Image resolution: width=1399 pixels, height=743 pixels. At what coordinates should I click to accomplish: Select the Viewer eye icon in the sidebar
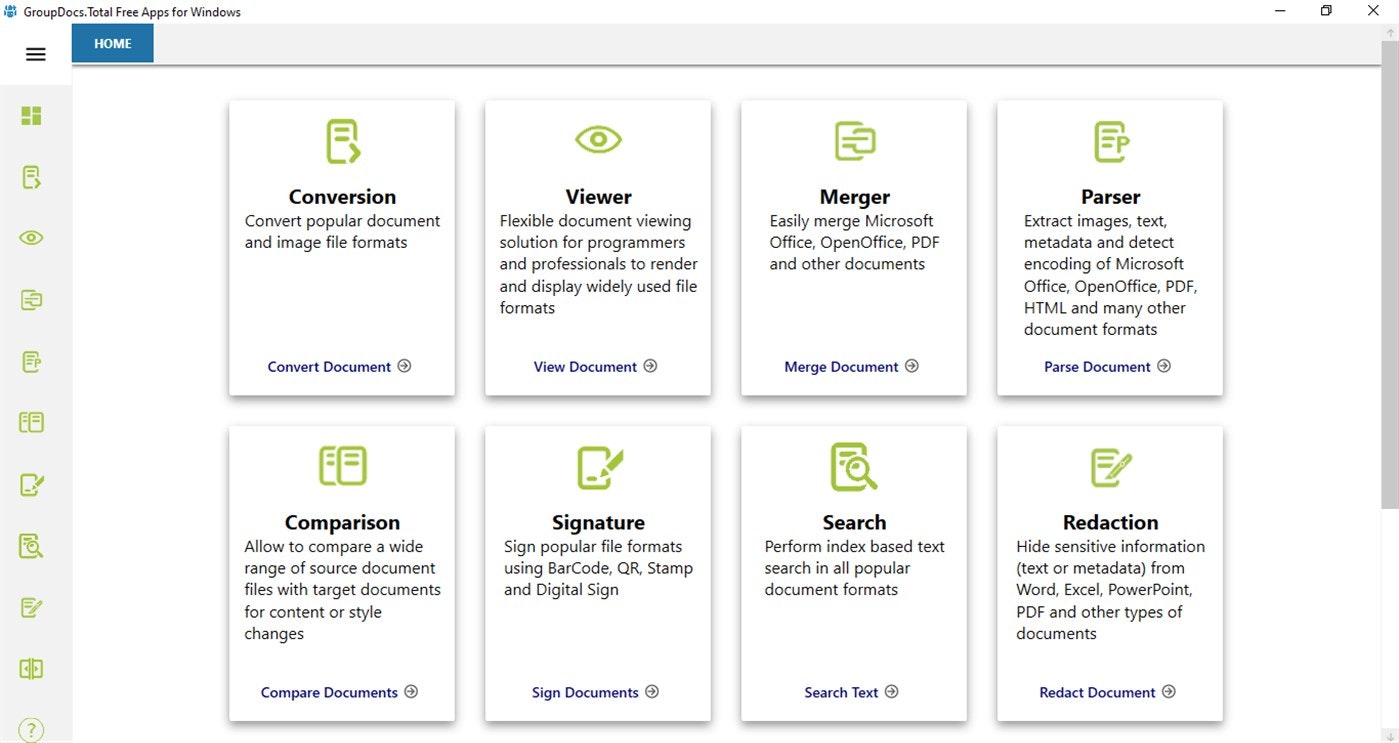(x=31, y=237)
